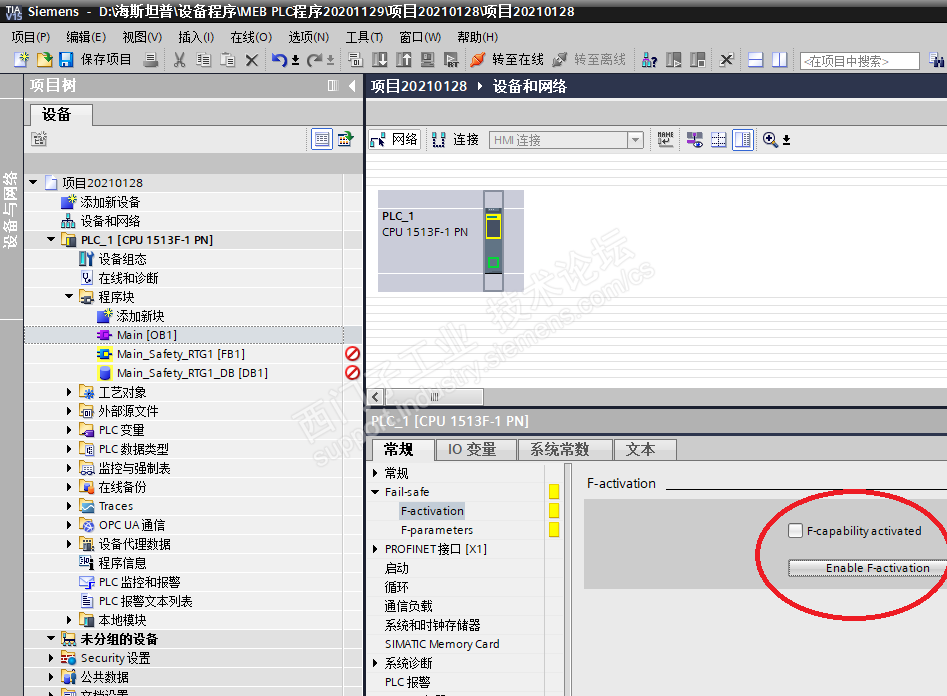
Task: Click the Stop CPU icon
Action: 698,60
